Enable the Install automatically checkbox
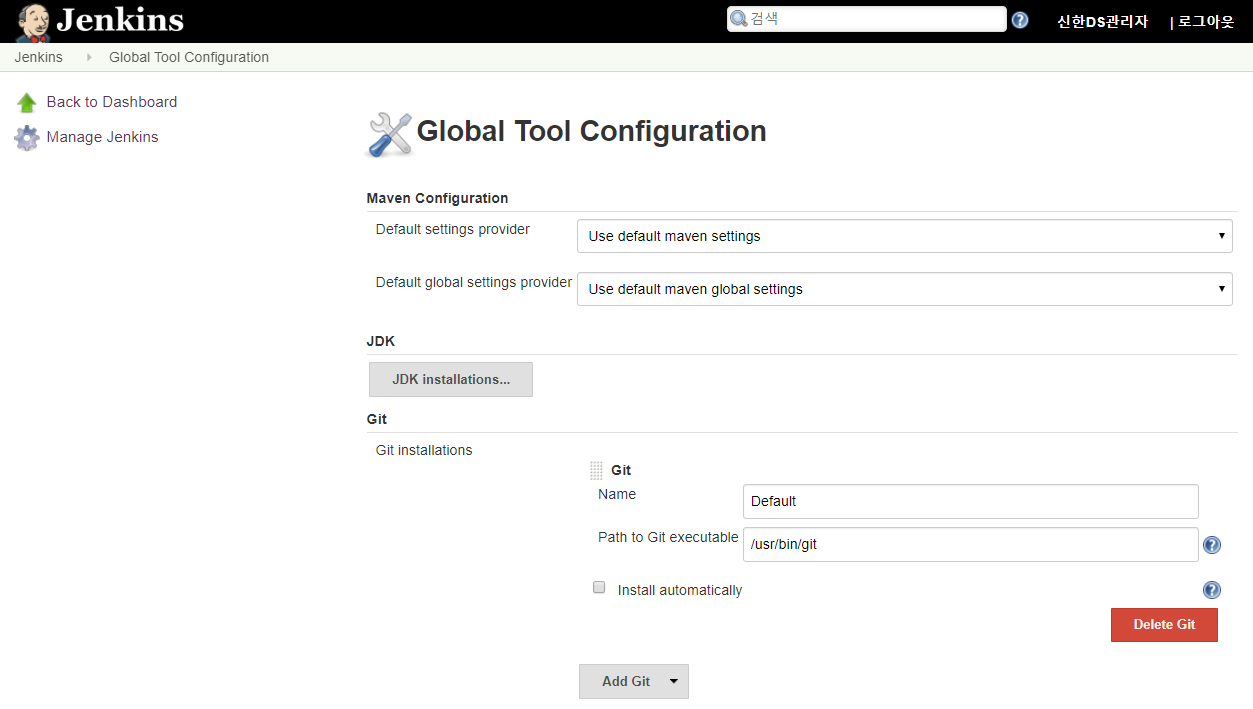The height and width of the screenshot is (709, 1253). pos(599,588)
